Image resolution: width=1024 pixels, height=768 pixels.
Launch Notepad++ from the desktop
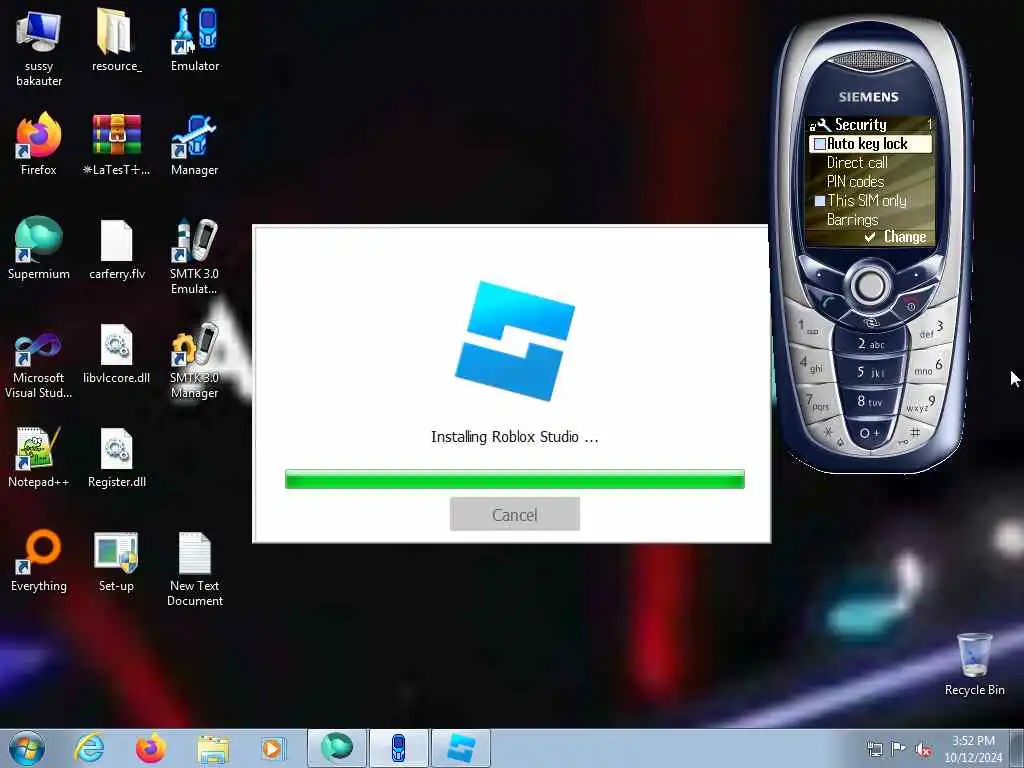tap(39, 456)
